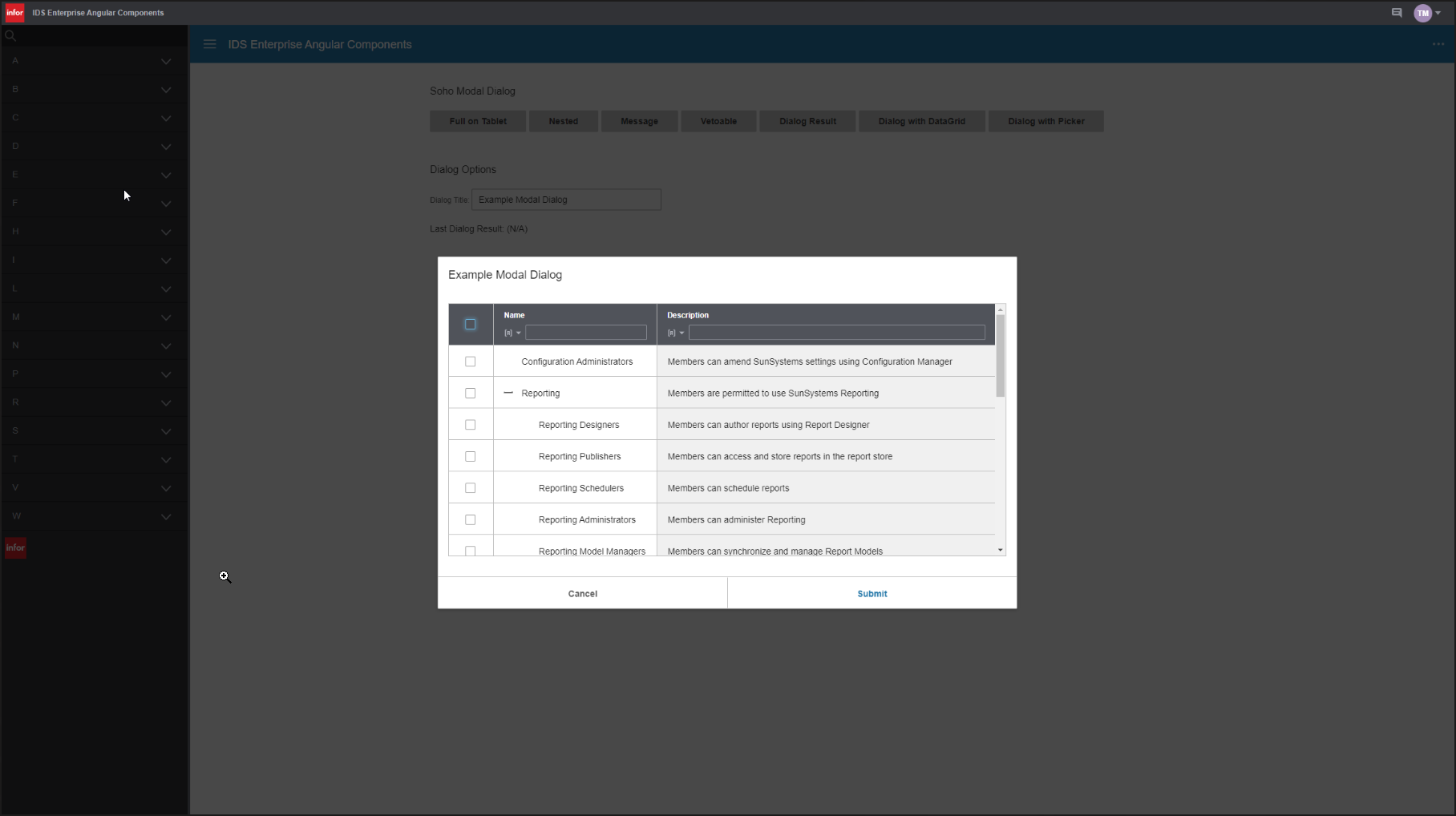
Task: Open the Description column filter type dropdown
Action: pyautogui.click(x=676, y=333)
